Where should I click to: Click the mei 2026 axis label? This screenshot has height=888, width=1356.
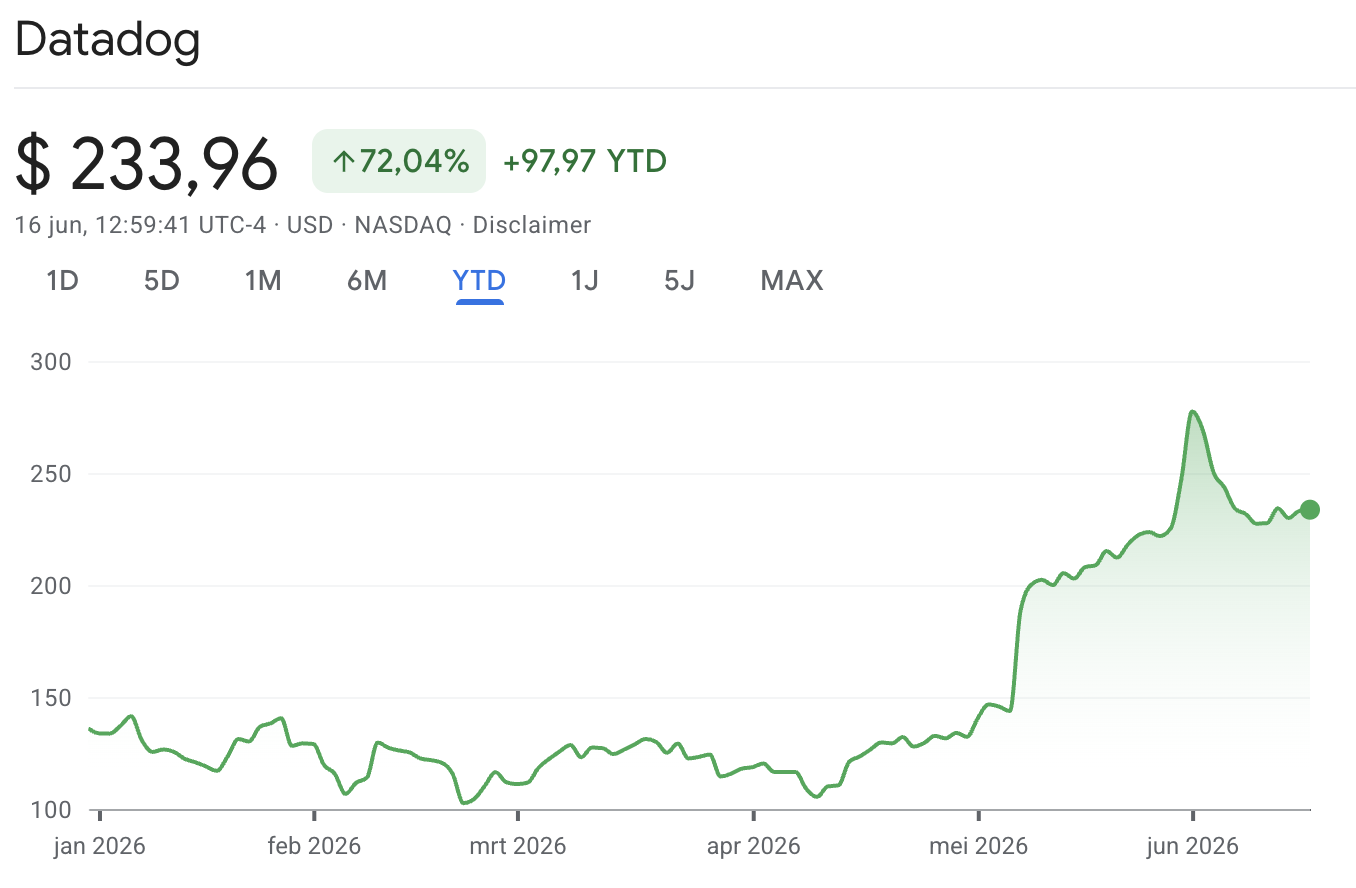coord(978,847)
